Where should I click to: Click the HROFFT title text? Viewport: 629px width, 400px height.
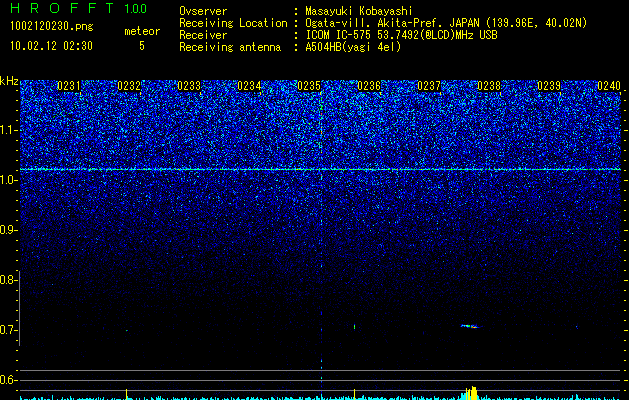[x=62, y=8]
